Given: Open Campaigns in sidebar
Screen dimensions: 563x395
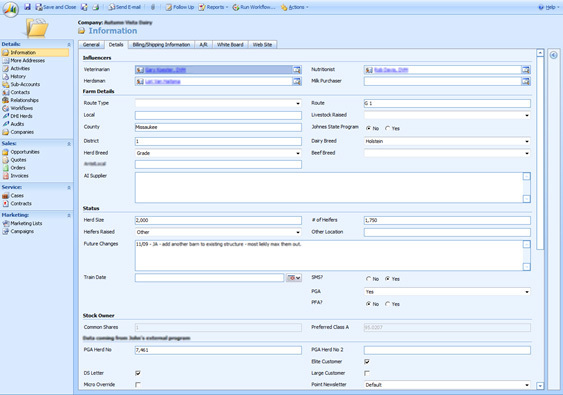Looking at the screenshot, I should (18, 231).
